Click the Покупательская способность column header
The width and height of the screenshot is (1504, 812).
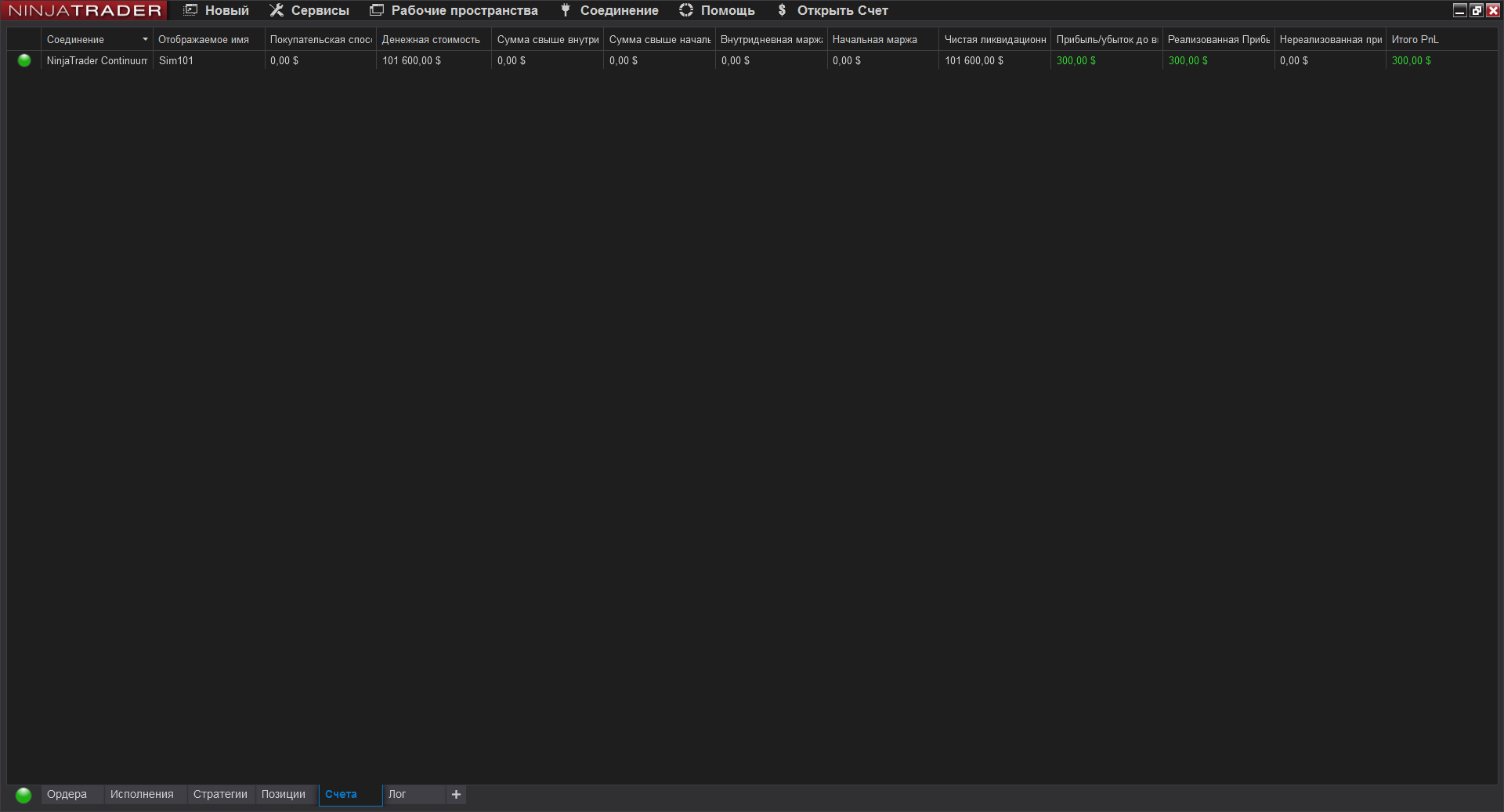tap(321, 39)
